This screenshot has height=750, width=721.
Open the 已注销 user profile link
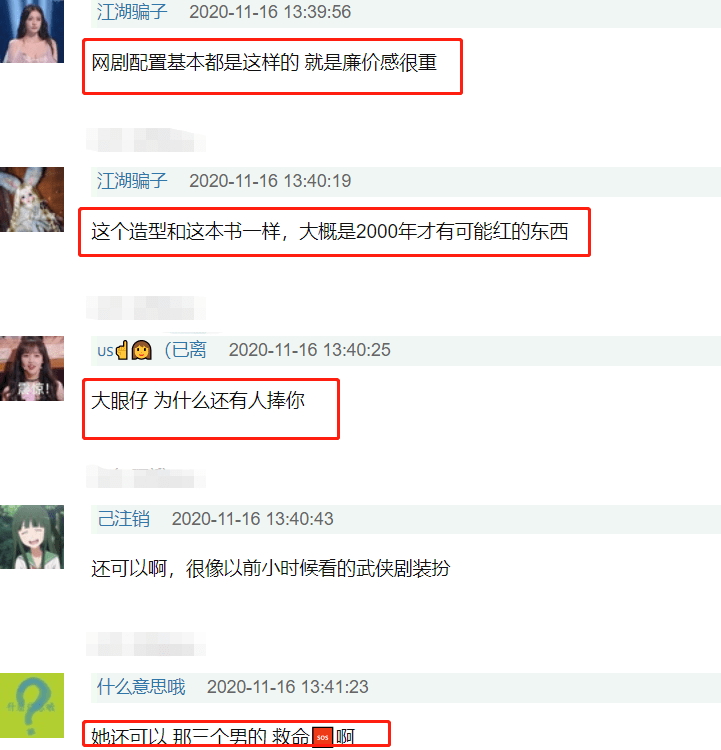point(124,518)
